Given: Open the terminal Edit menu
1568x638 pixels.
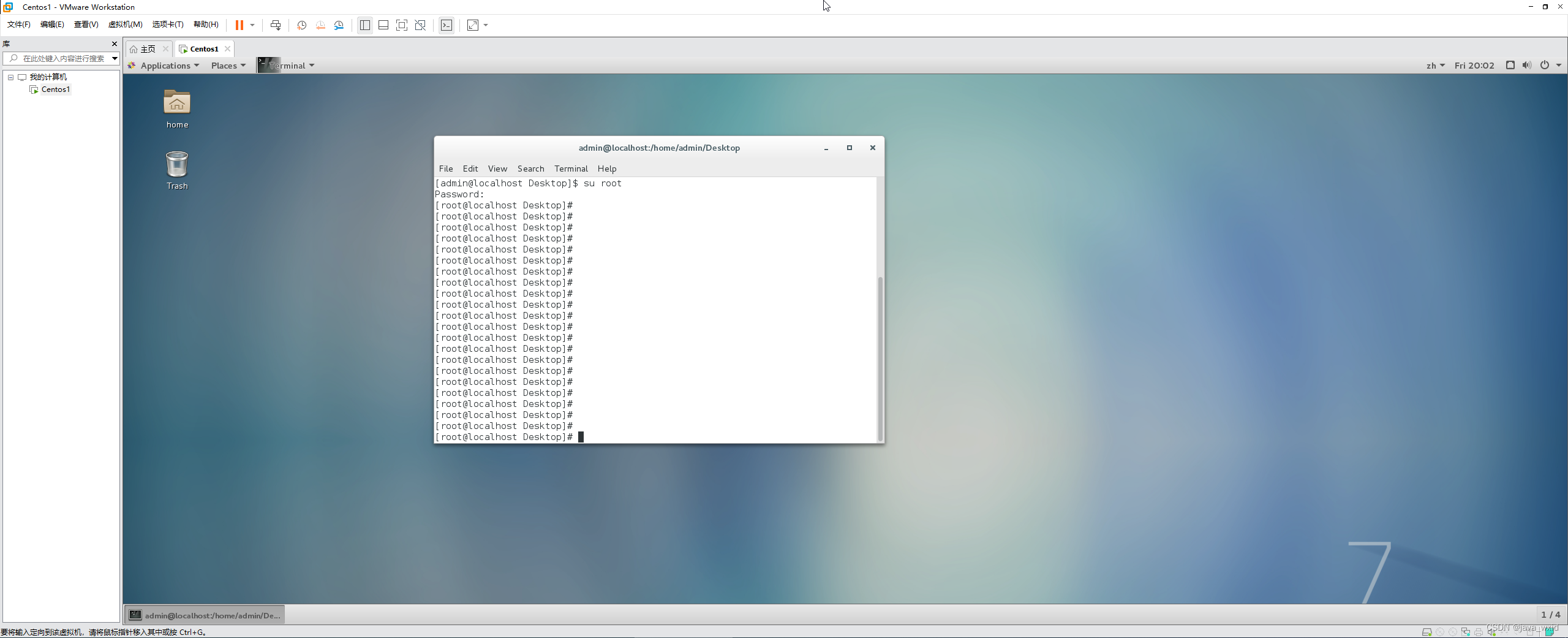Looking at the screenshot, I should (470, 169).
